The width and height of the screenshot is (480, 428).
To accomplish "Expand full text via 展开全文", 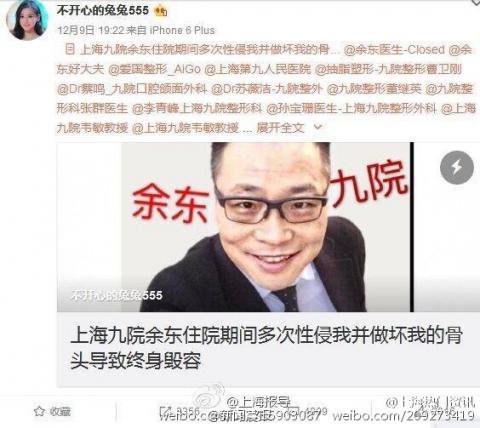I will (x=280, y=128).
